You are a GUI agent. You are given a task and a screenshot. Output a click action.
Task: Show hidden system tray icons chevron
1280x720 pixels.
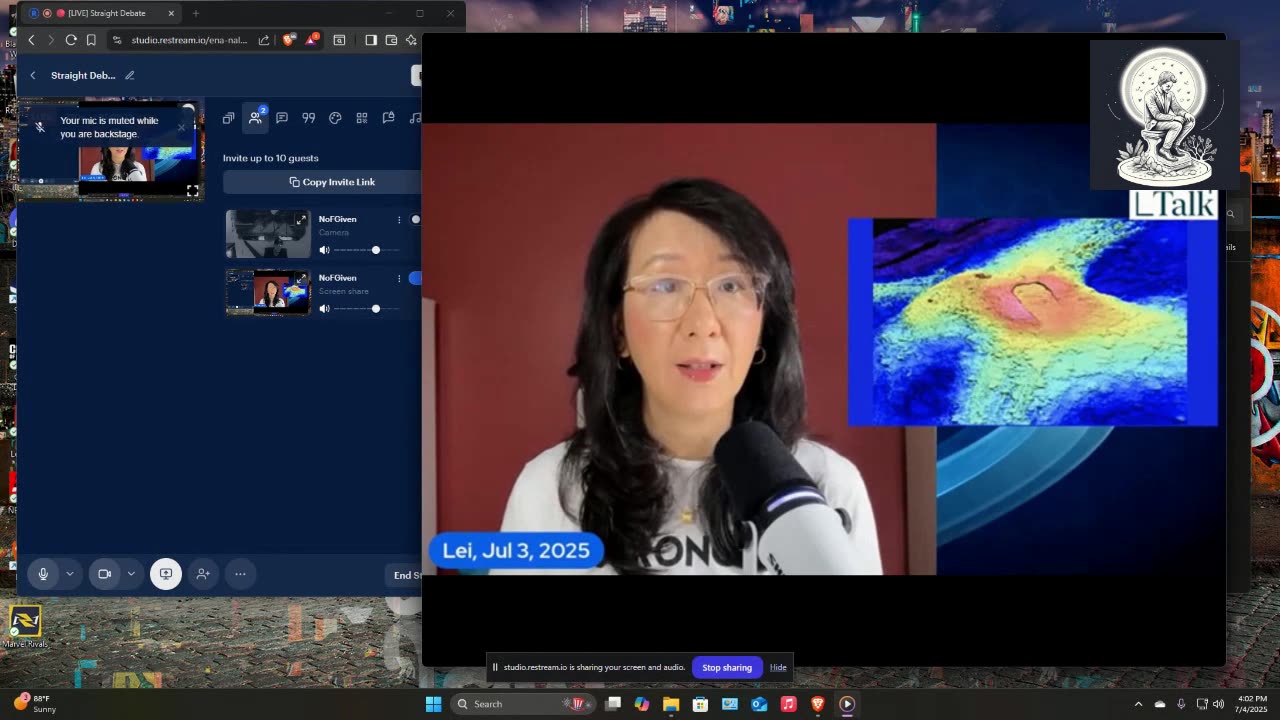pyautogui.click(x=1138, y=704)
